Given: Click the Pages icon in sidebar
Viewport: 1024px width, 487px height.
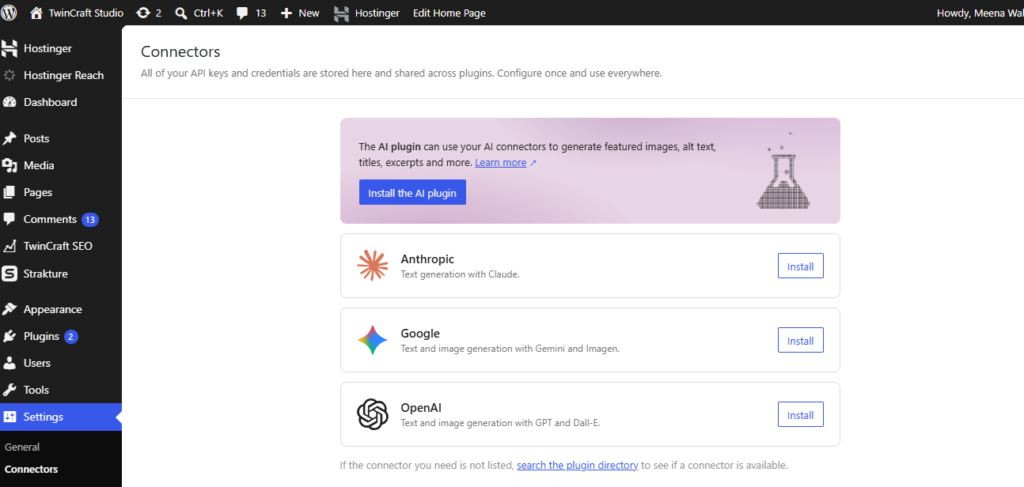Looking at the screenshot, I should click(9, 193).
